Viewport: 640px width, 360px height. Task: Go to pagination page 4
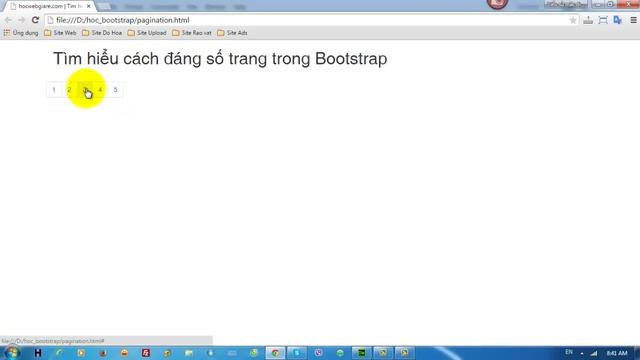pos(100,90)
